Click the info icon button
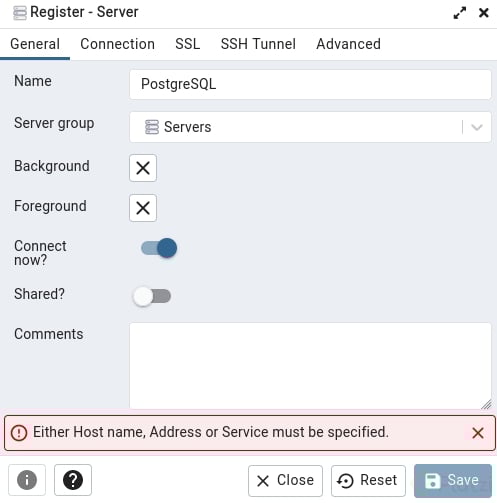The height and width of the screenshot is (503, 497). (27, 480)
